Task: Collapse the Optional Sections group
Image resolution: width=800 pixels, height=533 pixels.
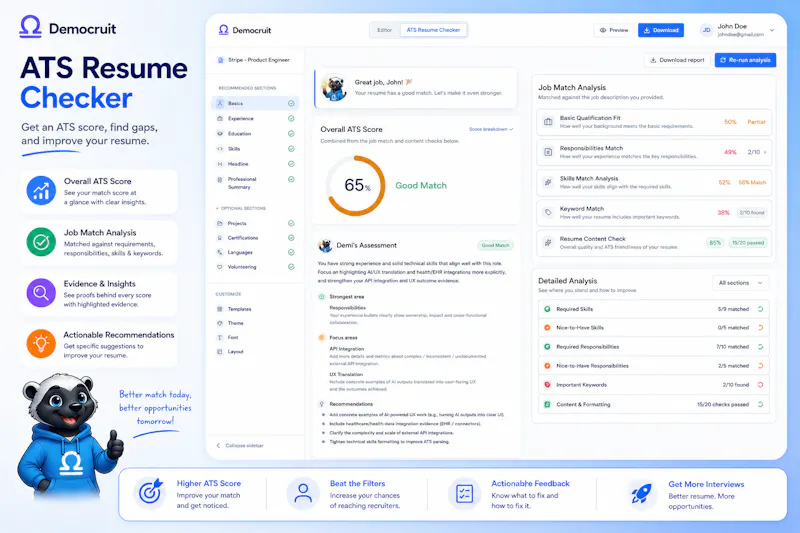Action: click(241, 208)
